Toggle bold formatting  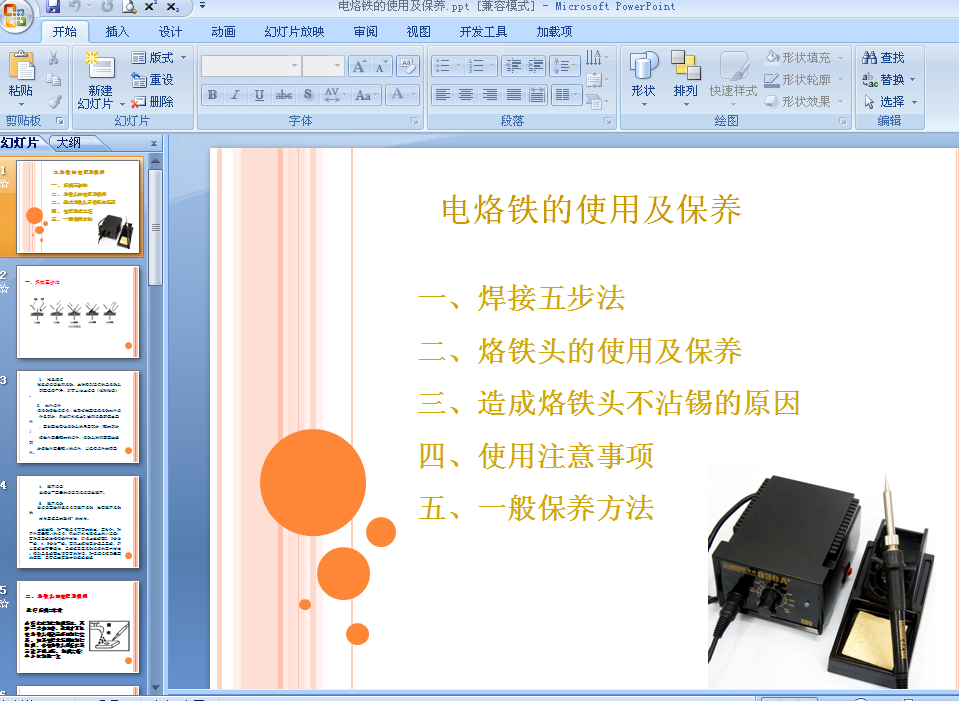pyautogui.click(x=212, y=95)
